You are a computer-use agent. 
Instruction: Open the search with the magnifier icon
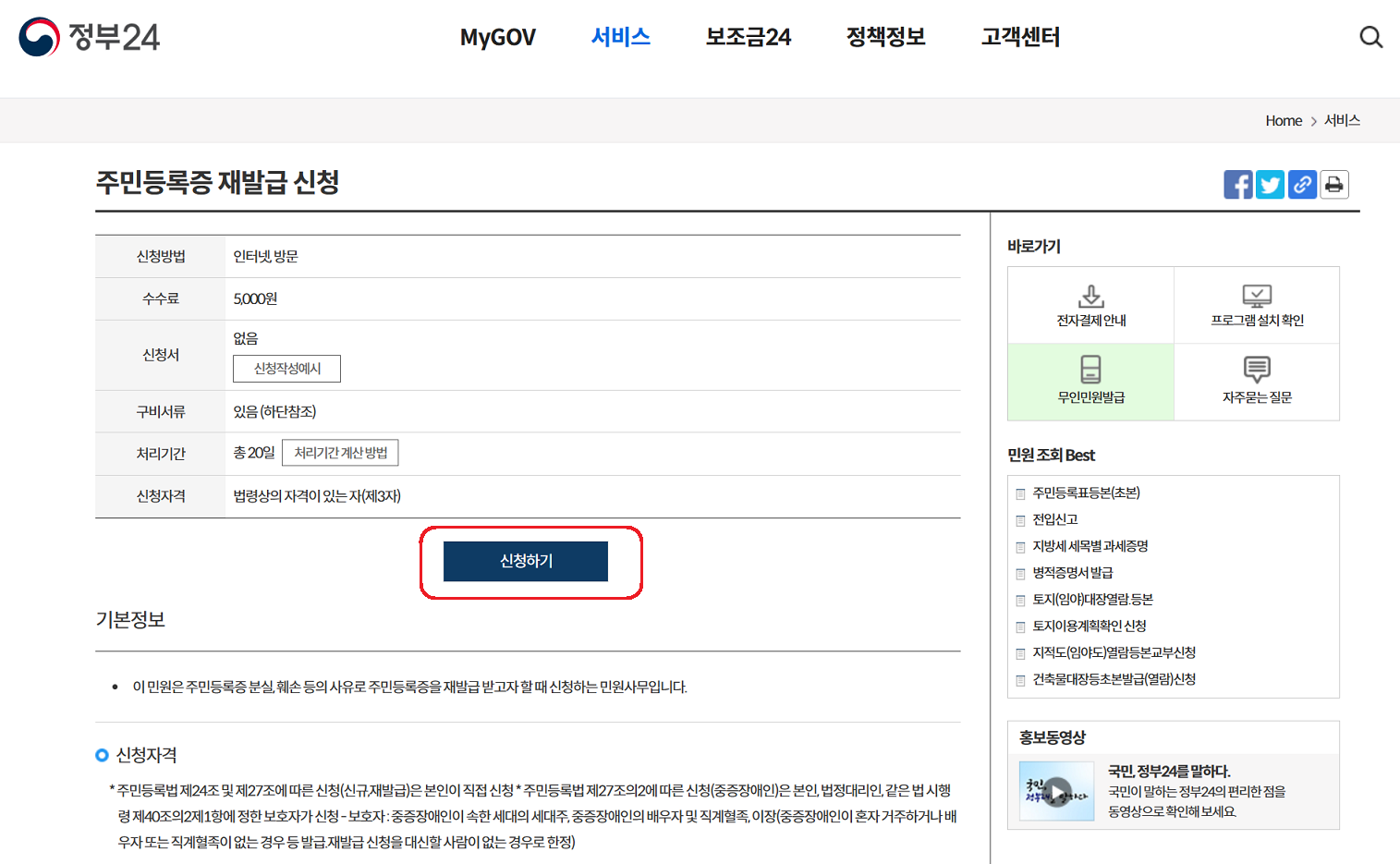pyautogui.click(x=1370, y=36)
